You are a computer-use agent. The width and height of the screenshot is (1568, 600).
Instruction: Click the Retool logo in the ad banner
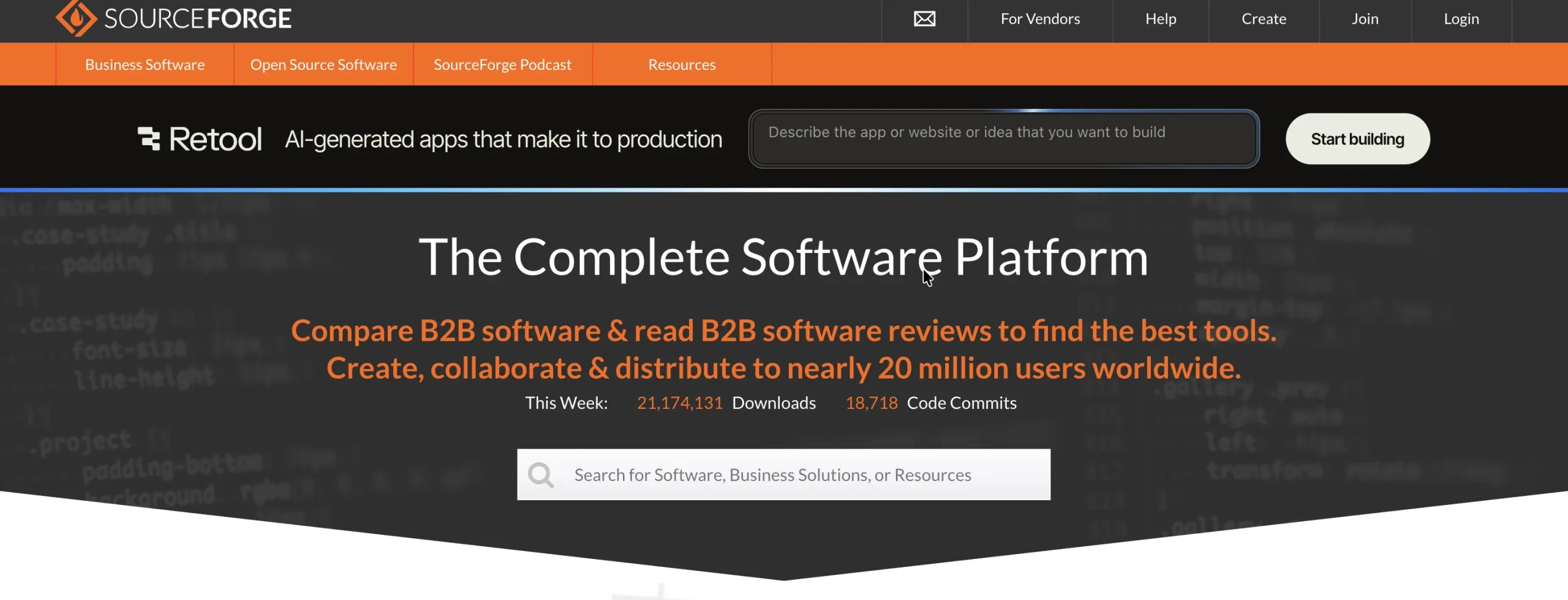[x=200, y=139]
